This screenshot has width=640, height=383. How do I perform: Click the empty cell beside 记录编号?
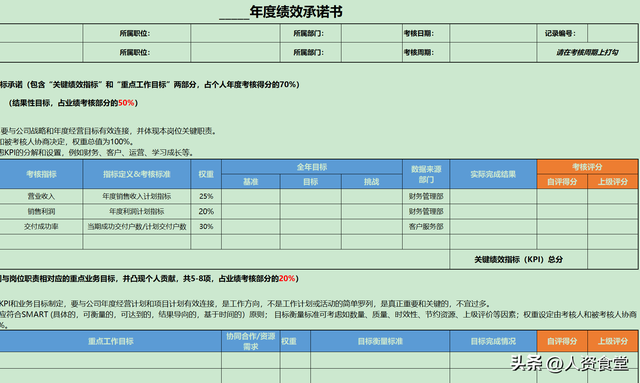(613, 33)
